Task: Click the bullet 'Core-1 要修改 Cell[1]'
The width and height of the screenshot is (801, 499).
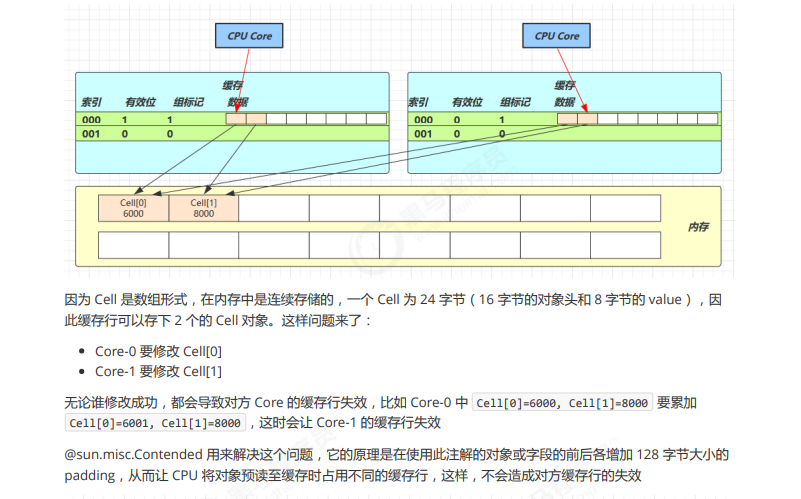Action: (x=158, y=371)
